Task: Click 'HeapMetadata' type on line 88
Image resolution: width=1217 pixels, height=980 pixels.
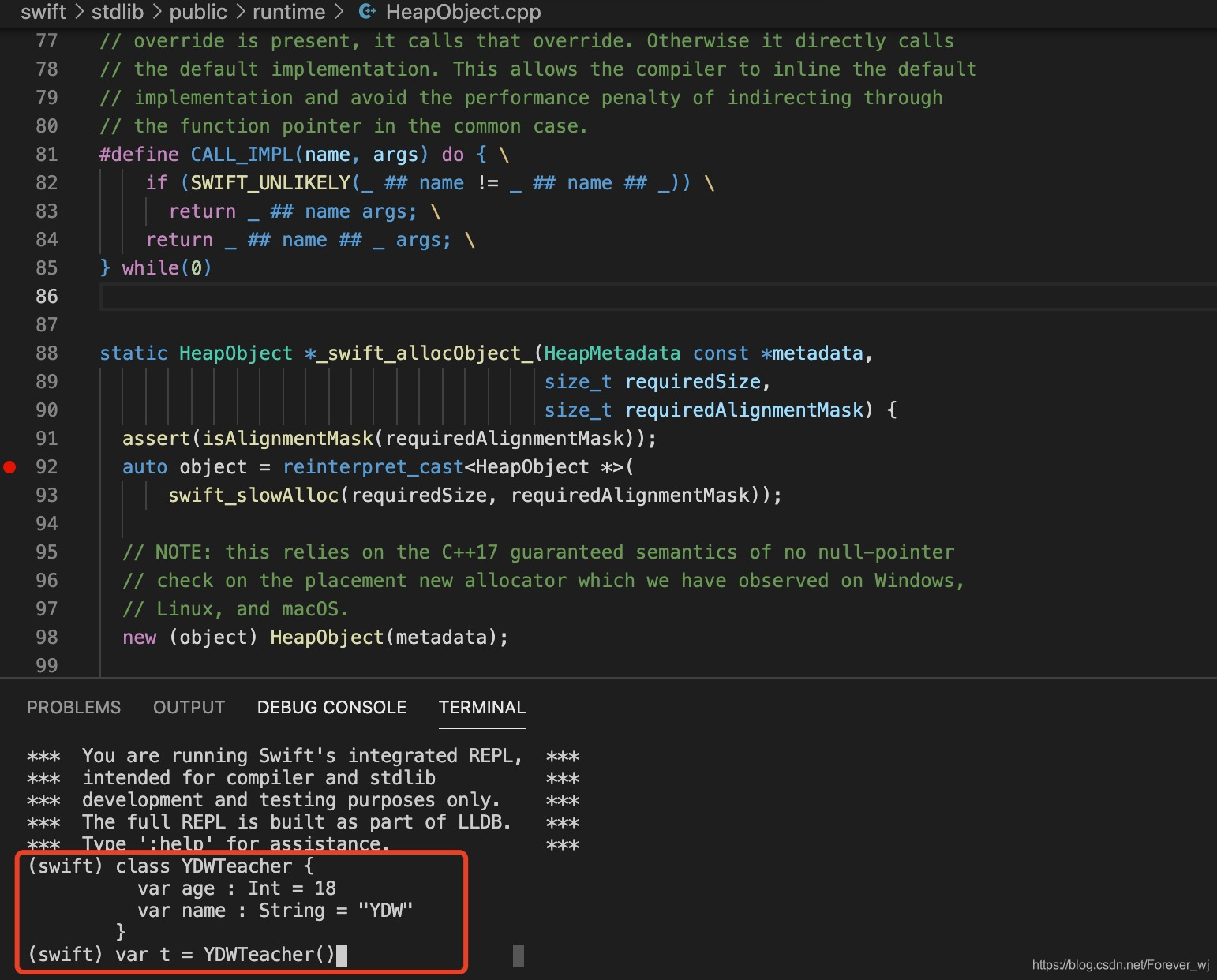Action: point(612,353)
